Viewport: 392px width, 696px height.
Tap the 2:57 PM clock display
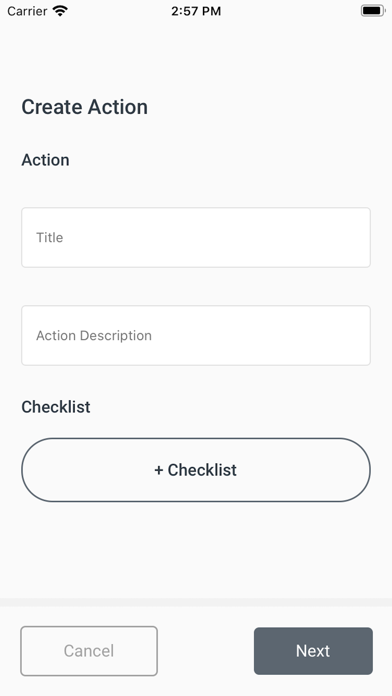pyautogui.click(x=196, y=11)
